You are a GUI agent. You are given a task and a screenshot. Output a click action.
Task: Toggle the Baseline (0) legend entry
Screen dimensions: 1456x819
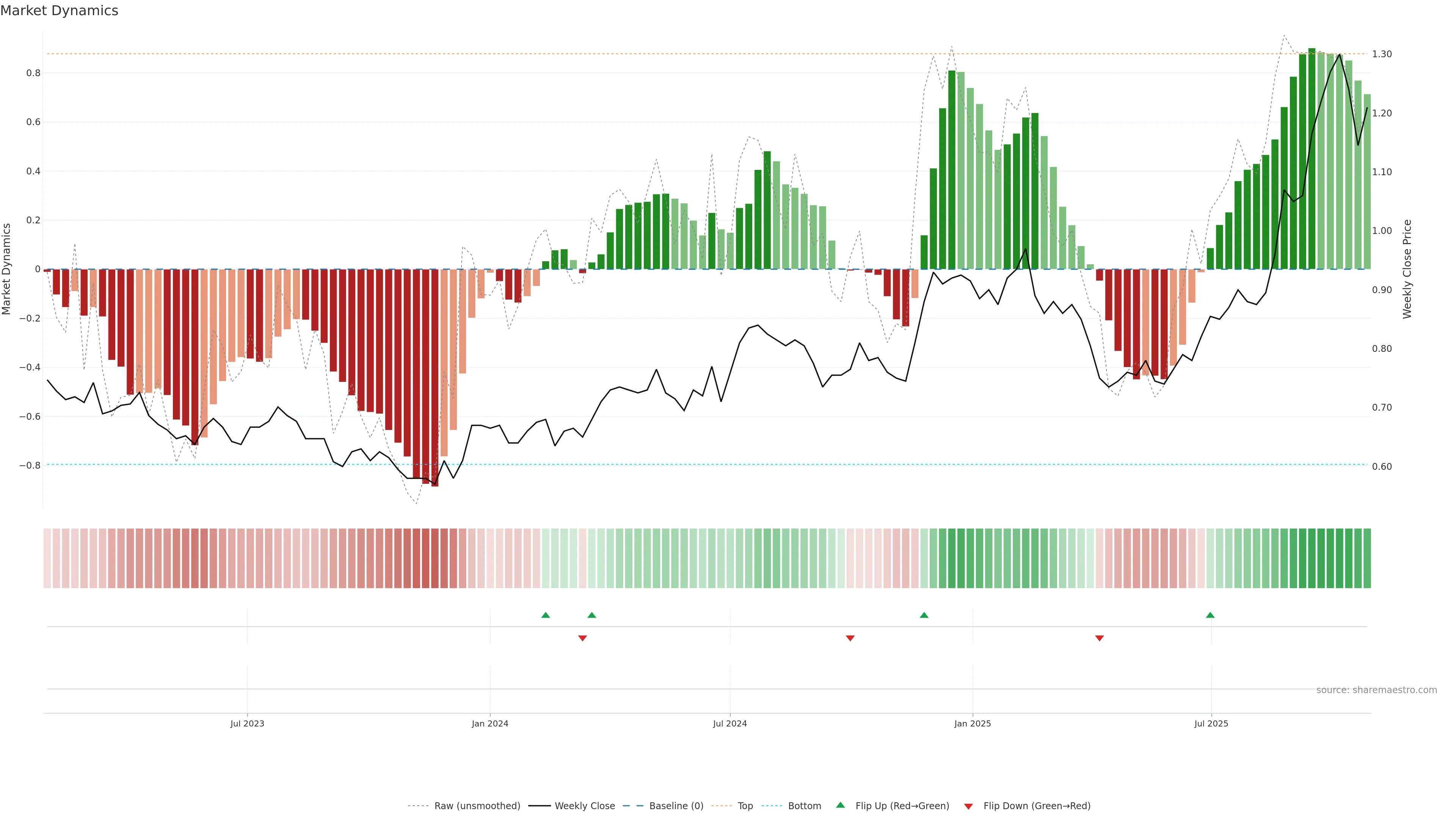pos(676,806)
